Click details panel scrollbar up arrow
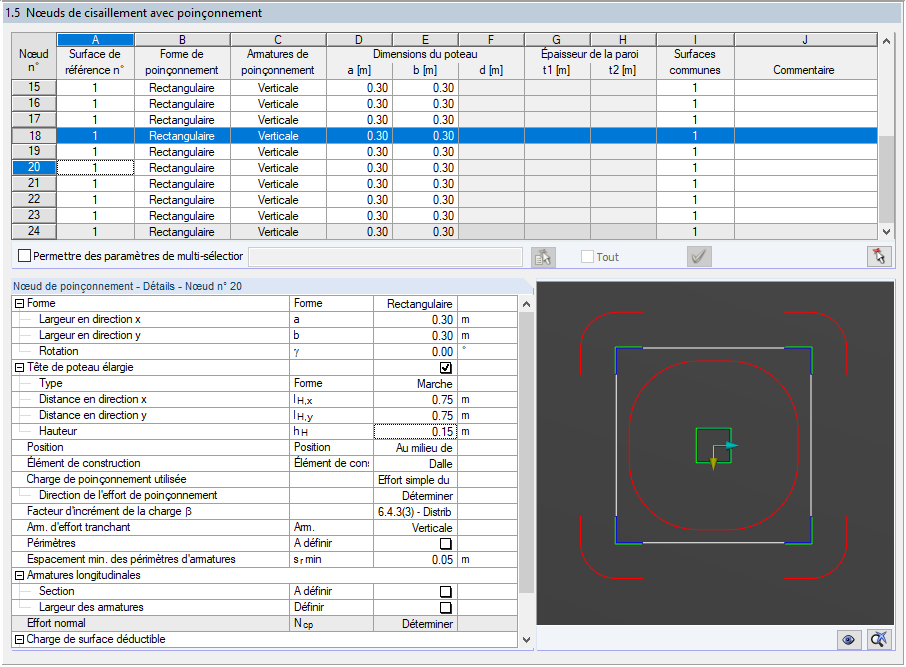906x667 pixels. pyautogui.click(x=526, y=304)
